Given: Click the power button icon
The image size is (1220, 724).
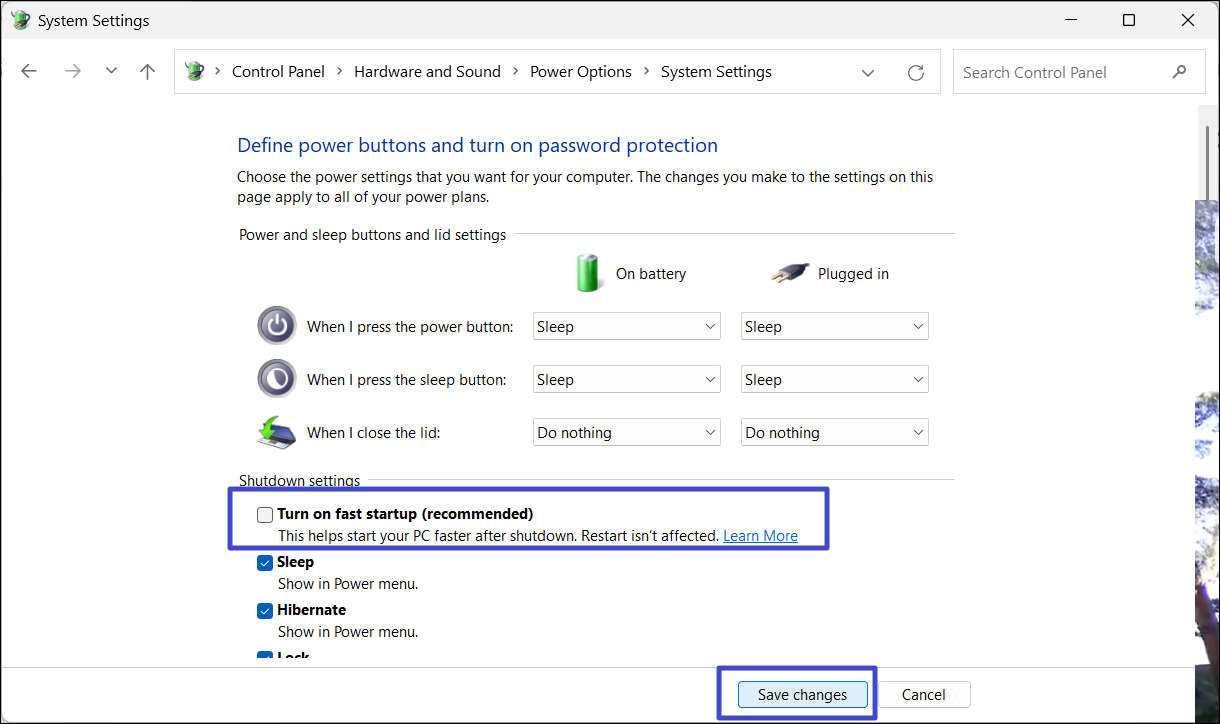Looking at the screenshot, I should 277,326.
